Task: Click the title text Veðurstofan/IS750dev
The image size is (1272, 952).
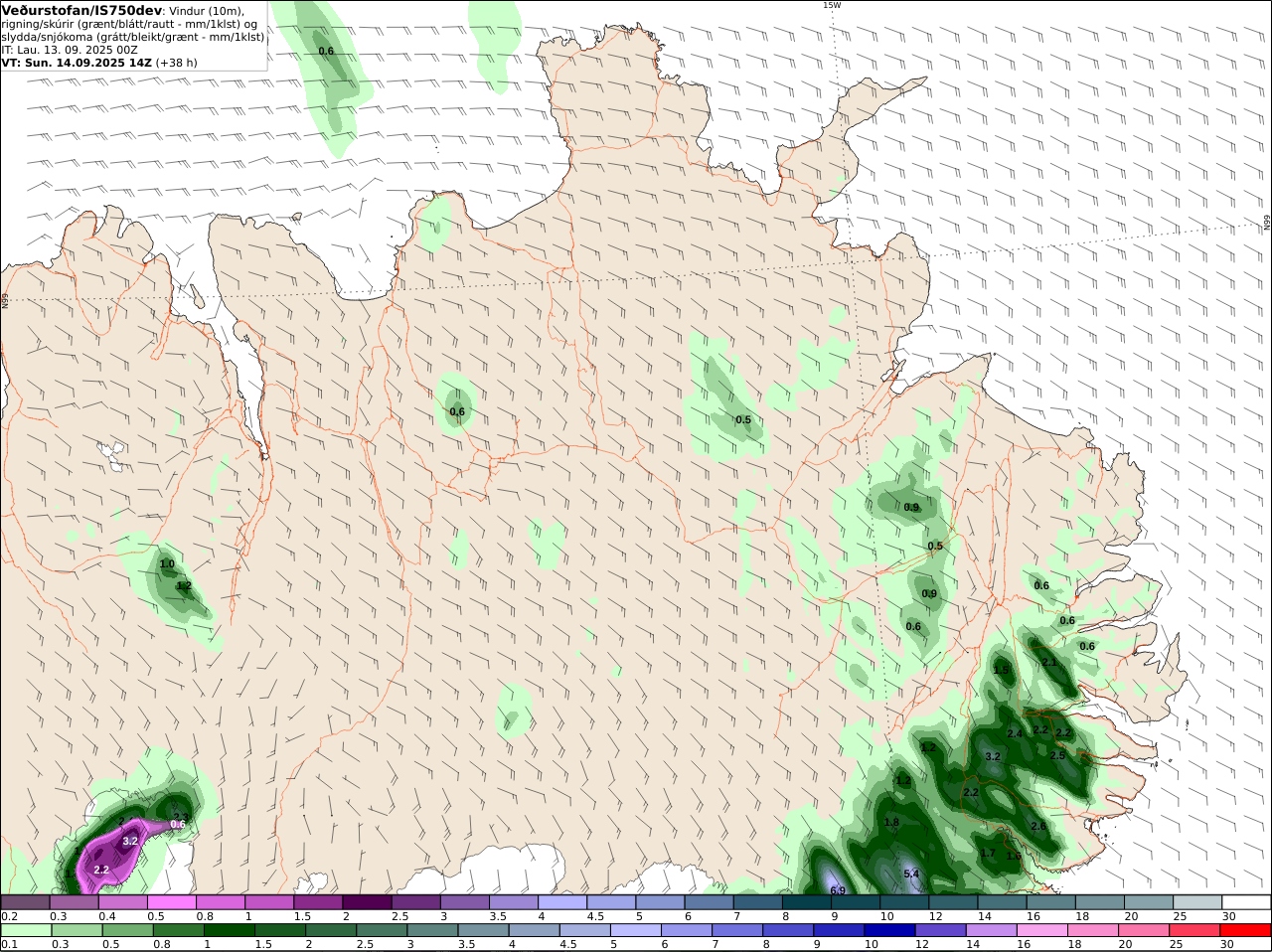Action: coord(82,10)
